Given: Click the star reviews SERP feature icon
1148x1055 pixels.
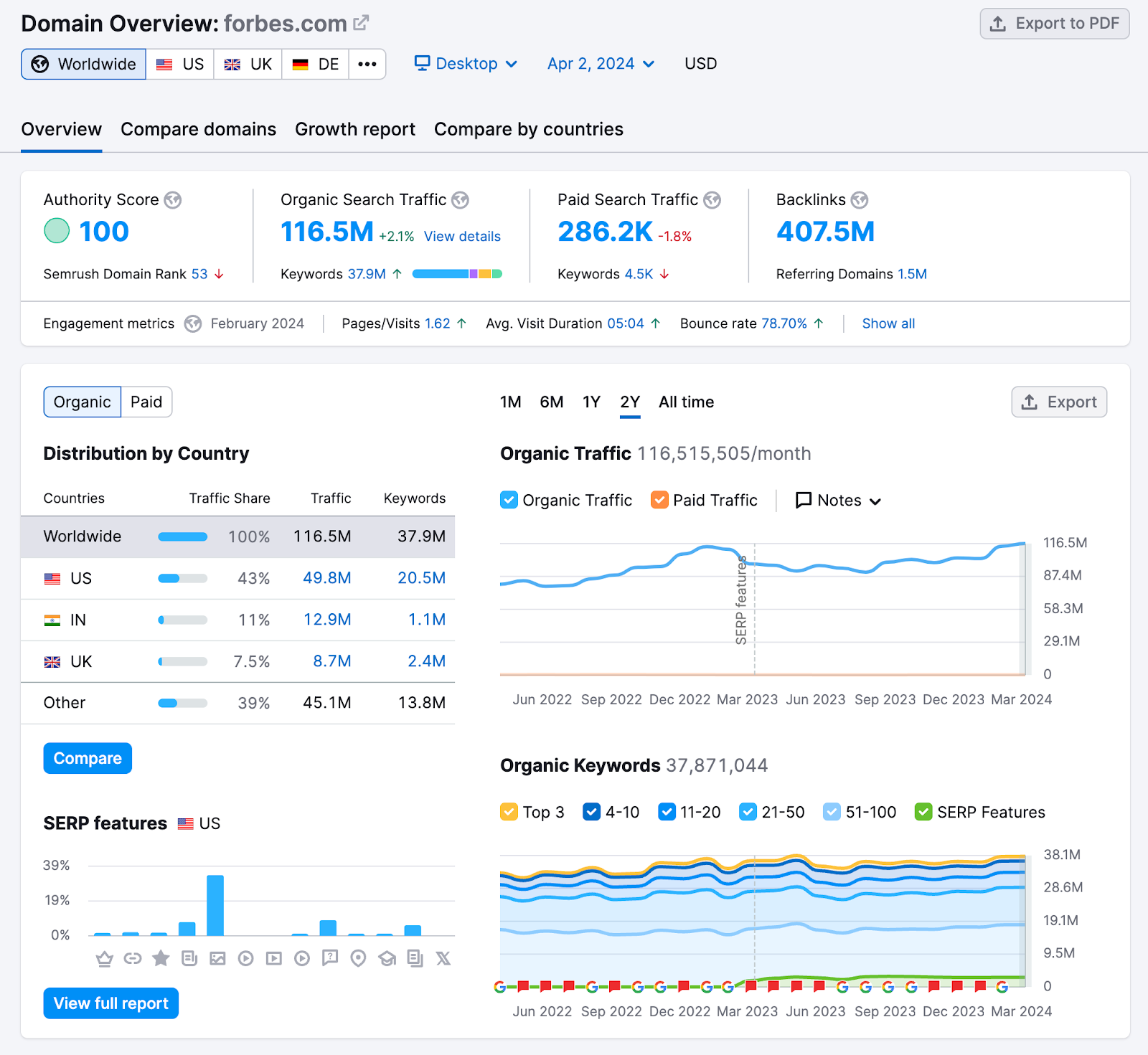Looking at the screenshot, I should click(161, 958).
